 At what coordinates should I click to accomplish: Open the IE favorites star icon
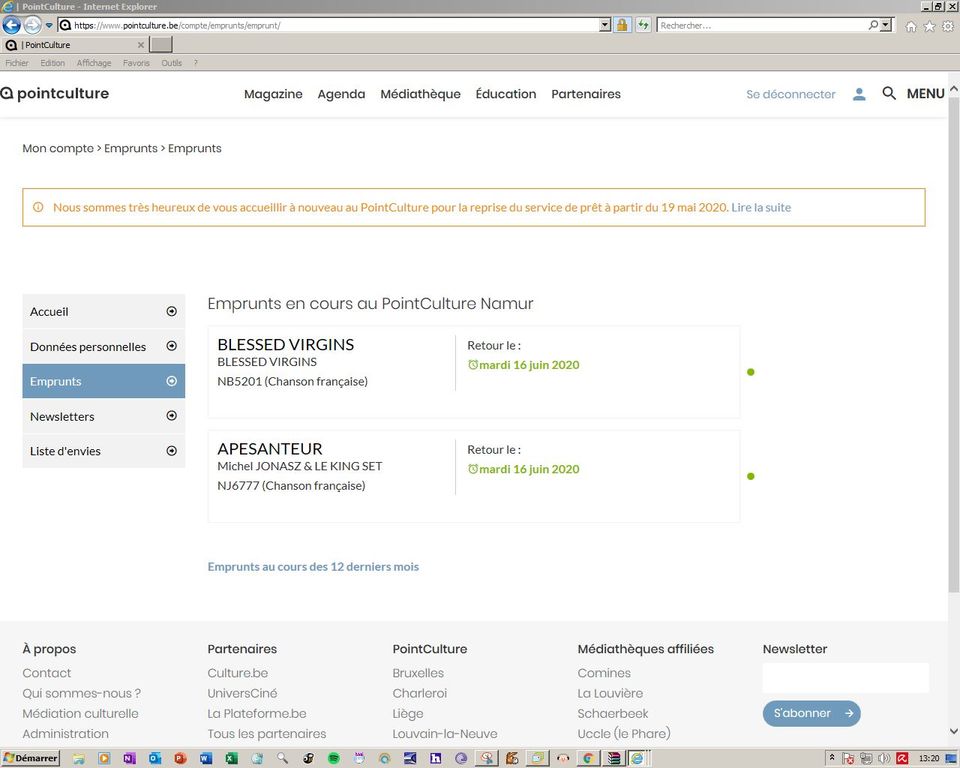(x=929, y=26)
